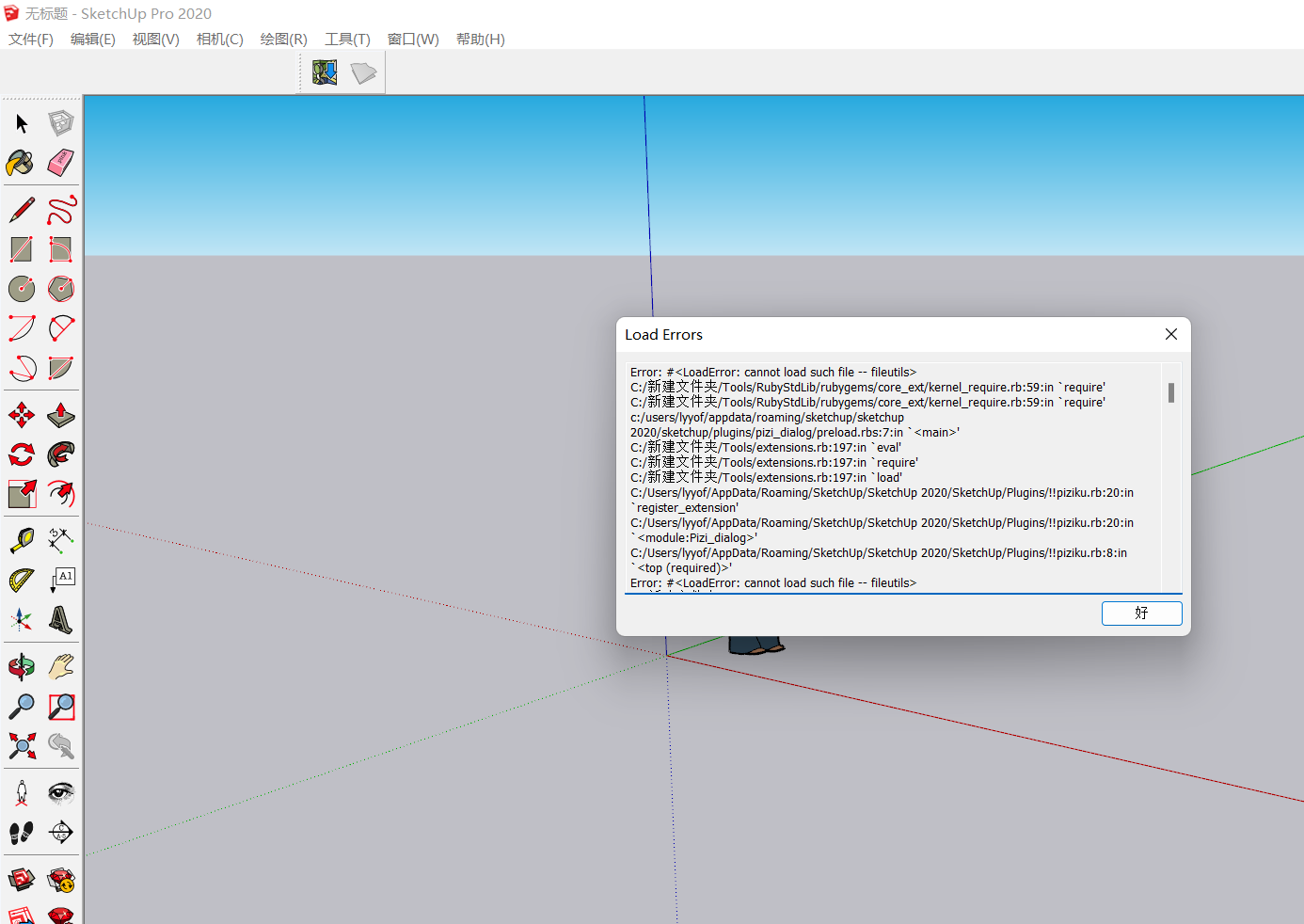Open the 文件(F) menu
The width and height of the screenshot is (1304, 924).
[x=30, y=39]
